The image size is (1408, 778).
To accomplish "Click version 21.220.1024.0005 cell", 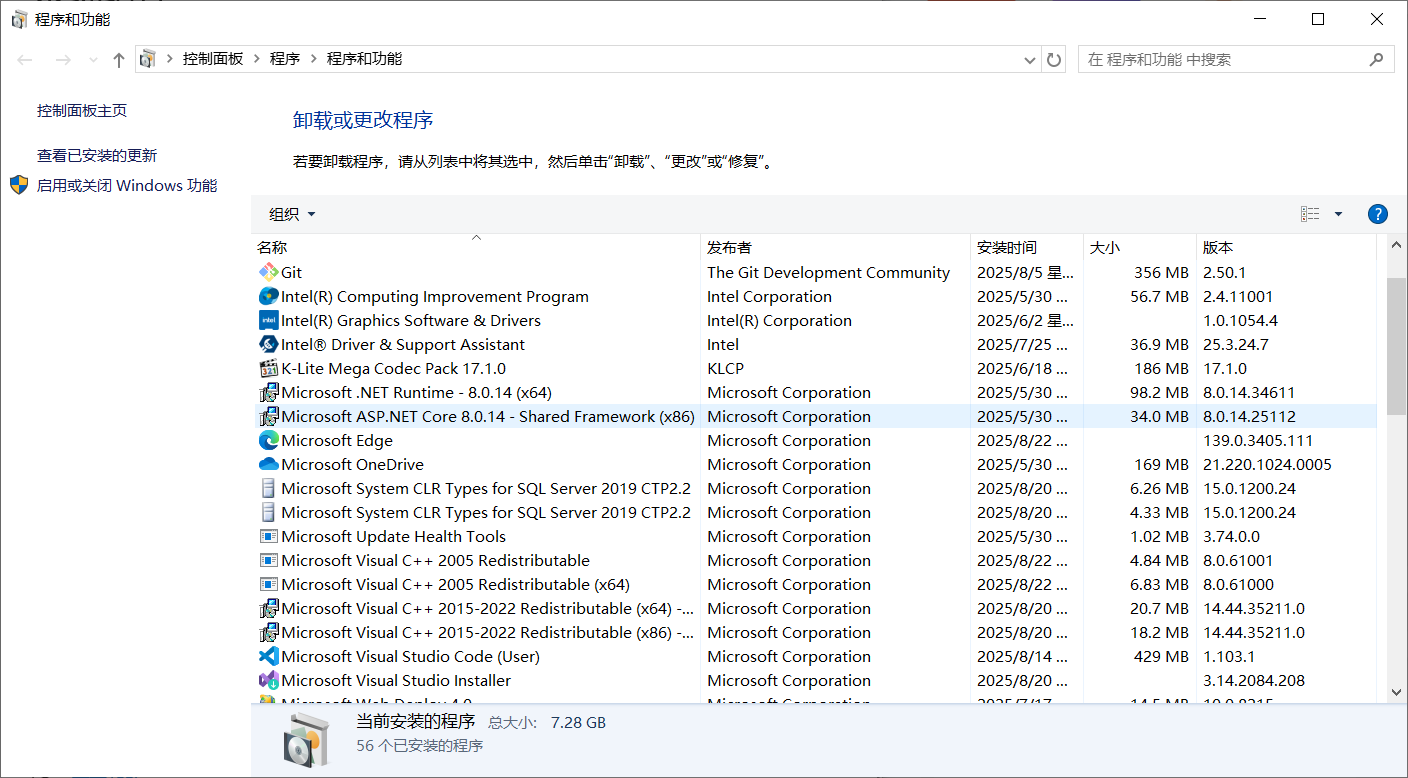I will click(x=1267, y=464).
